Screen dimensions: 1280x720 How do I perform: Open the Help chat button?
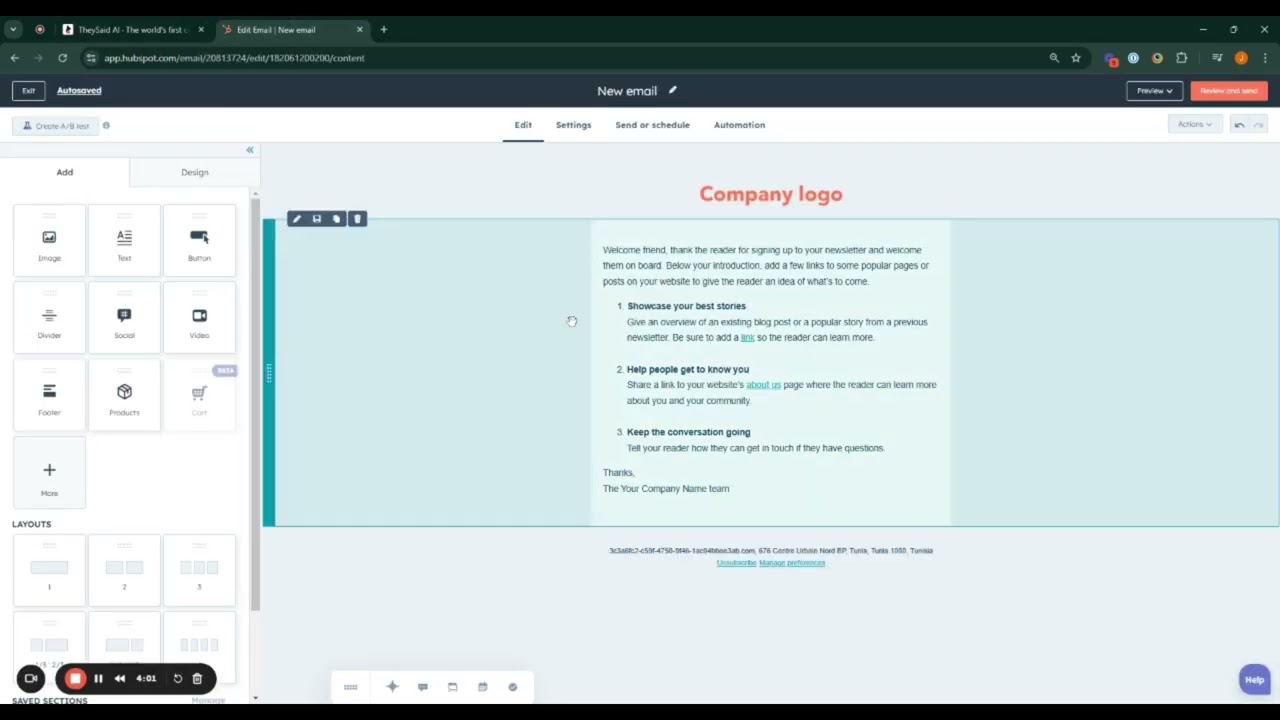1254,679
